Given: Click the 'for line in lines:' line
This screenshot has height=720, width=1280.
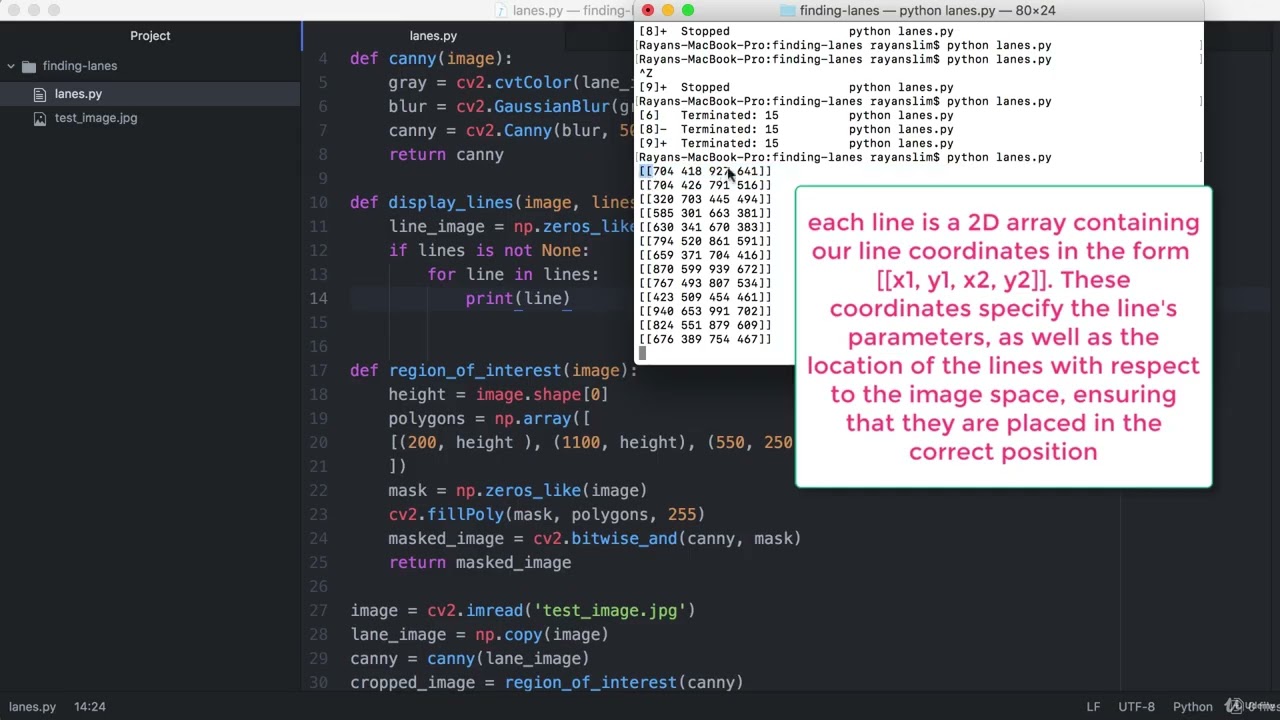Looking at the screenshot, I should tap(513, 274).
